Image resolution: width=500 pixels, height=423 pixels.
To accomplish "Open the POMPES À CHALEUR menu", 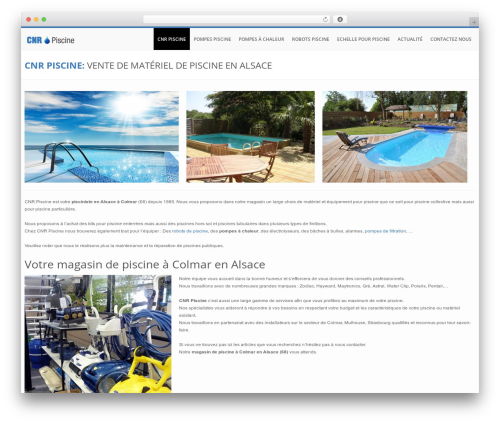I will [261, 39].
